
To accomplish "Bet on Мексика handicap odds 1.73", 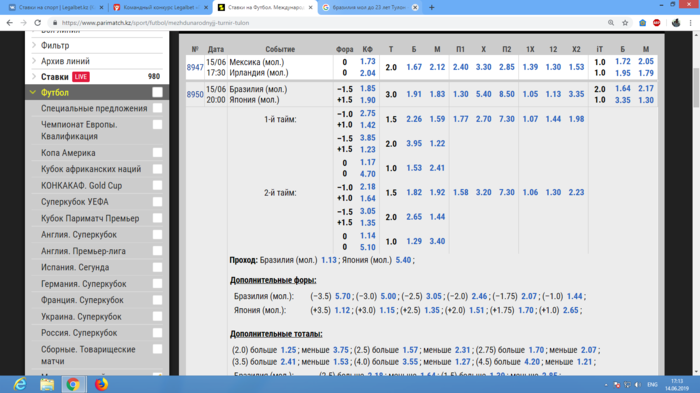I will [x=367, y=62].
